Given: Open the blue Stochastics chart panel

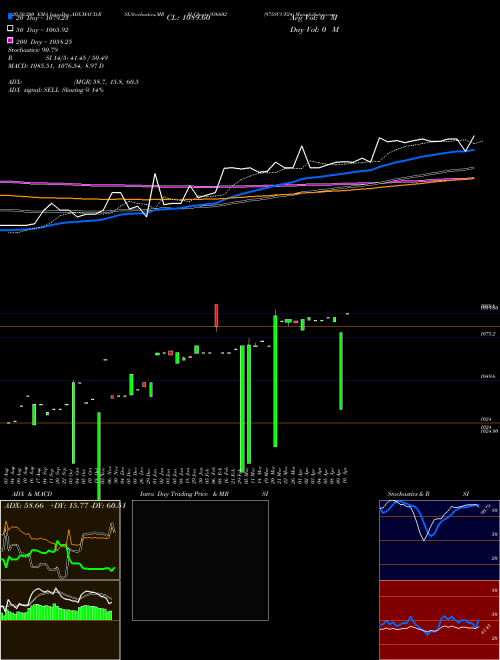Looking at the screenshot, I should point(439,540).
